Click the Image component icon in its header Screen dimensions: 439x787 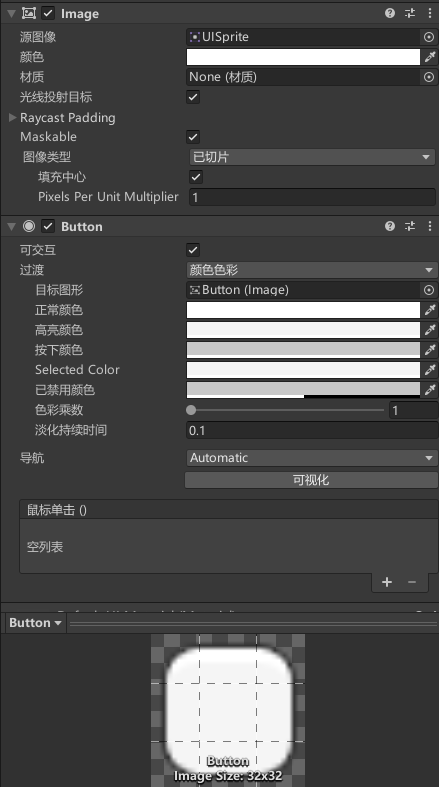[29, 13]
